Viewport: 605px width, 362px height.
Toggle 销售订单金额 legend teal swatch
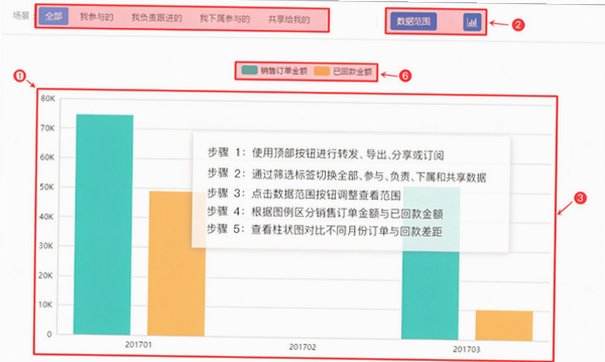click(x=249, y=70)
